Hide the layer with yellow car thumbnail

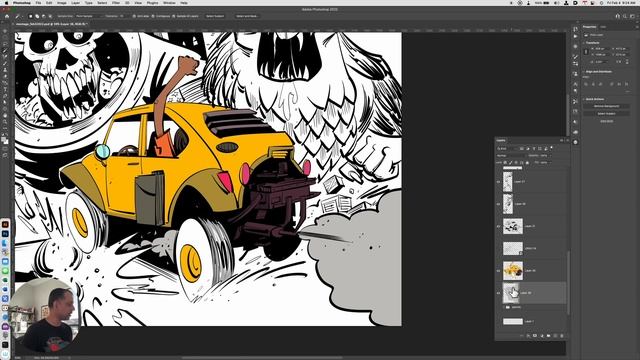point(498,270)
